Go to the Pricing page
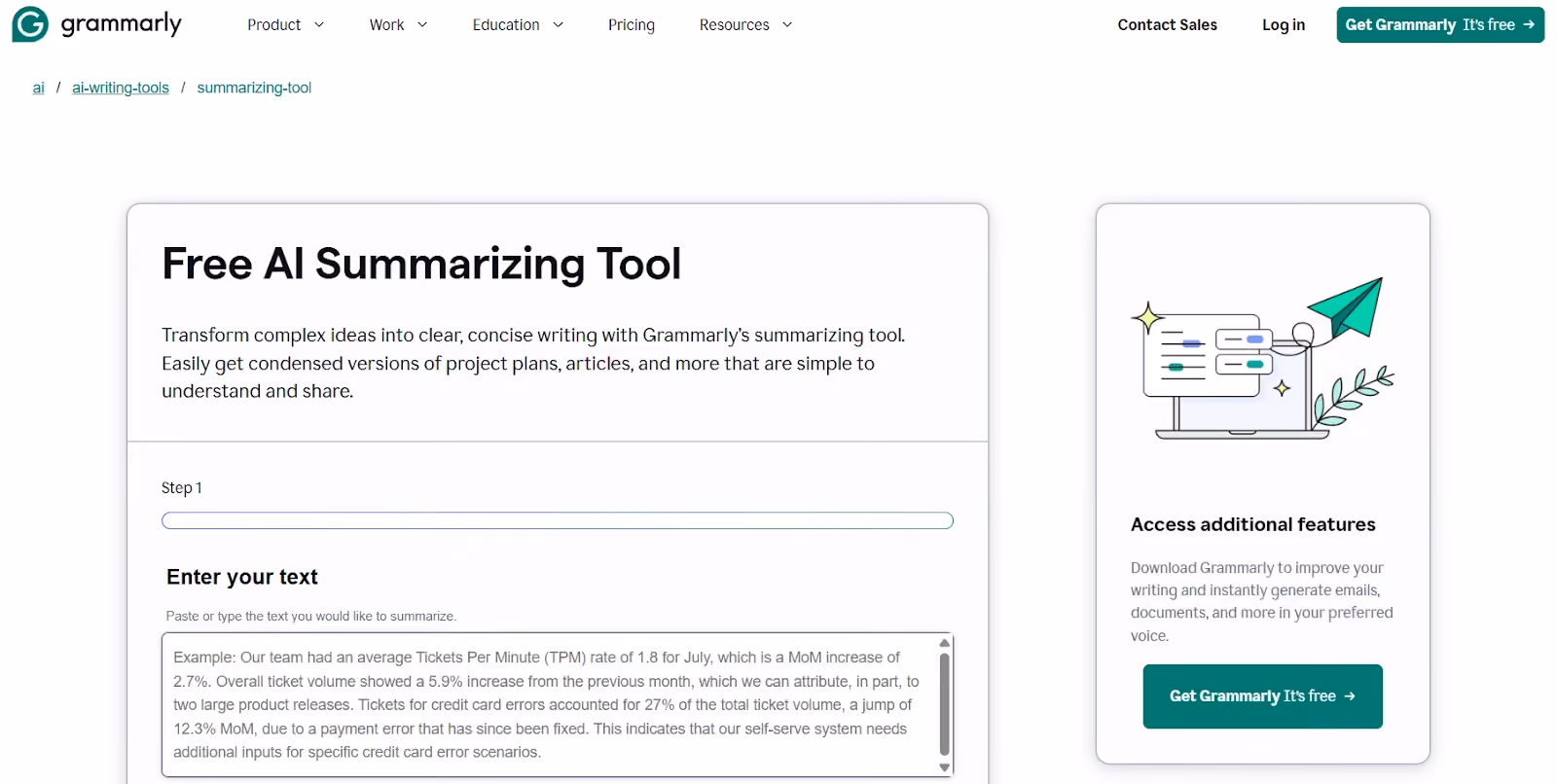The image size is (1557, 784). click(x=632, y=25)
